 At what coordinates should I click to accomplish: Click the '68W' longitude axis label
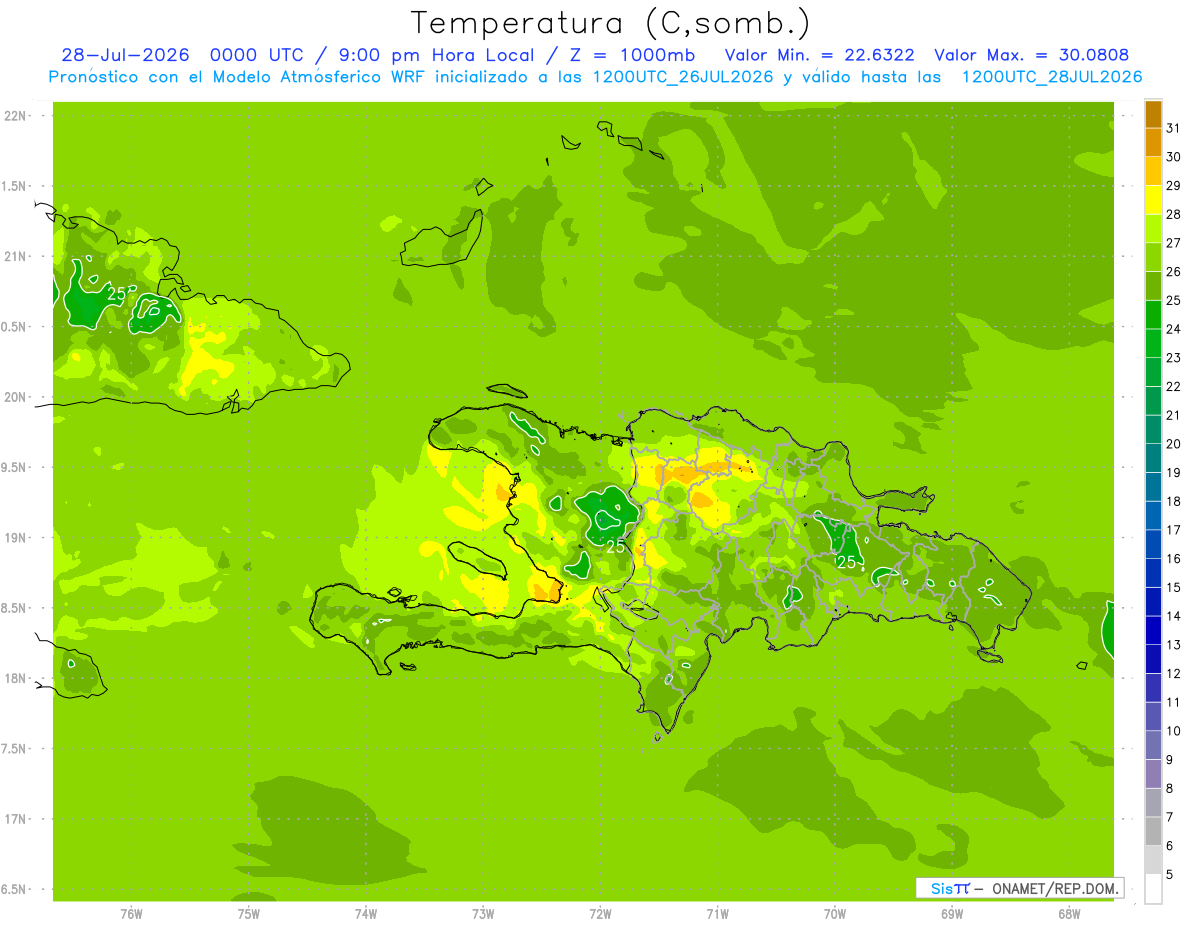pos(1069,913)
